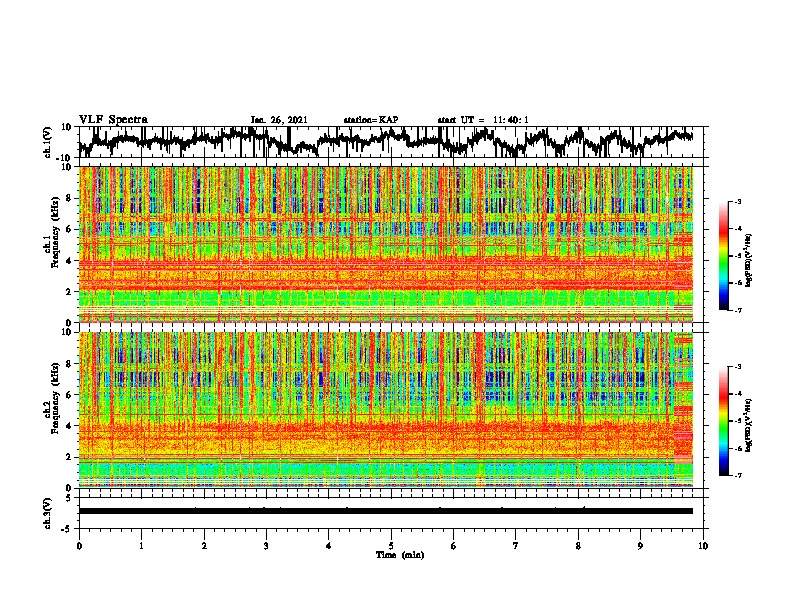Image resolution: width=792 pixels, height=612 pixels.
Task: Click time axis tick label "3"
Action: pyautogui.click(x=266, y=546)
